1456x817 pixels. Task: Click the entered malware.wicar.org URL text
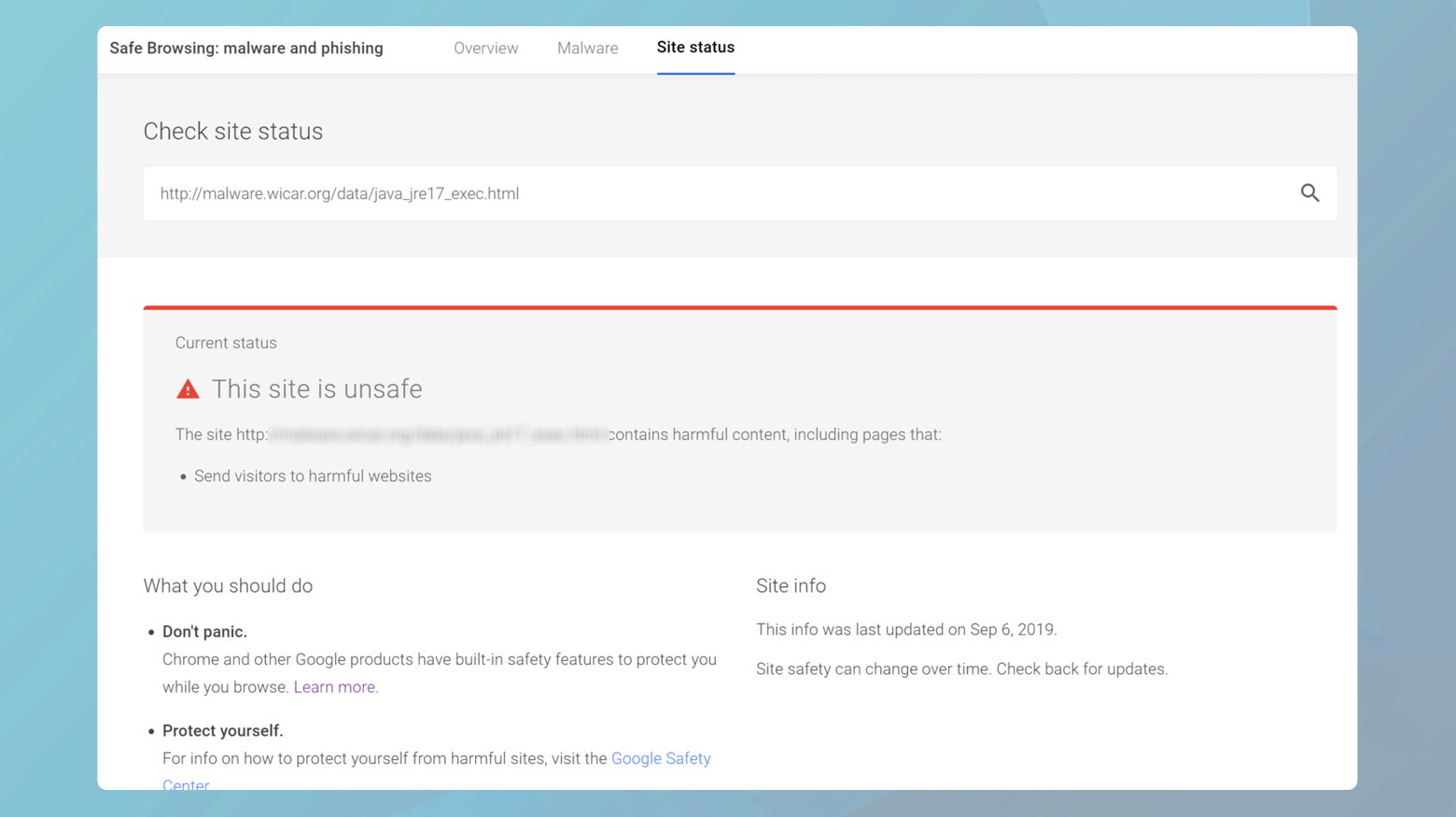338,193
